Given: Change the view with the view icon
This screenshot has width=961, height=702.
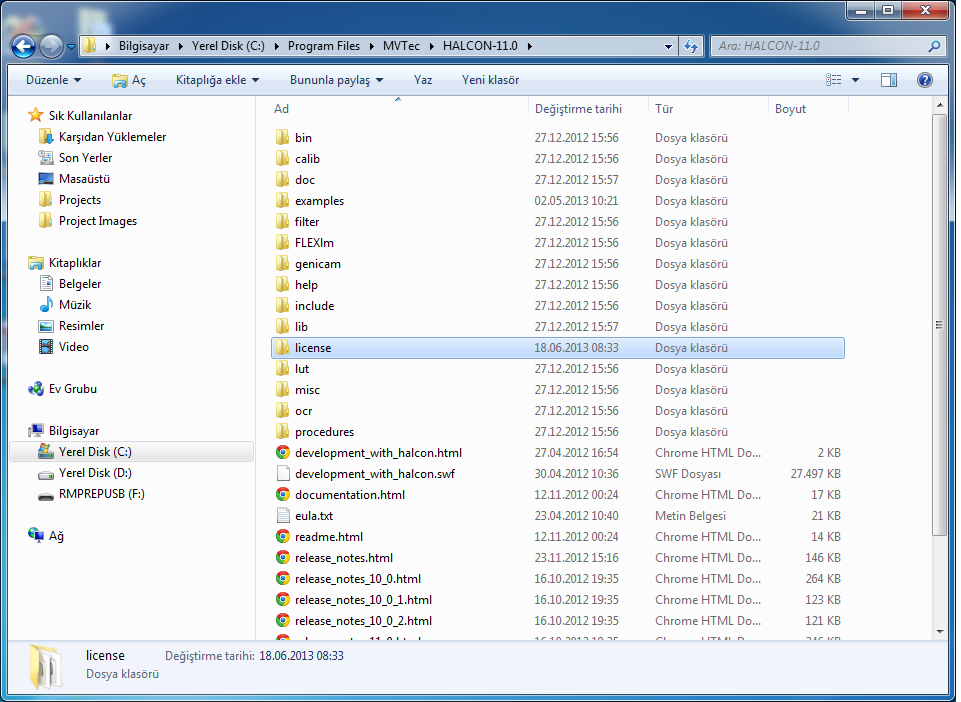Looking at the screenshot, I should tap(834, 80).
